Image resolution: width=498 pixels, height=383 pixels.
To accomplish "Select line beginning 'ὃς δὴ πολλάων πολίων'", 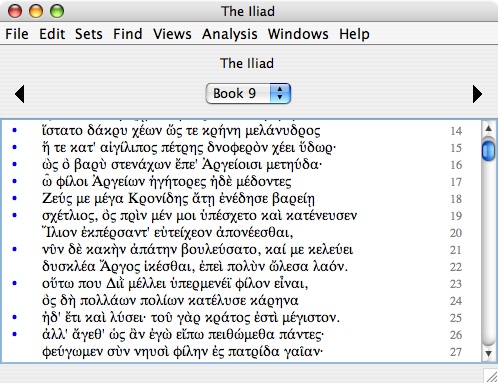I will coord(170,300).
